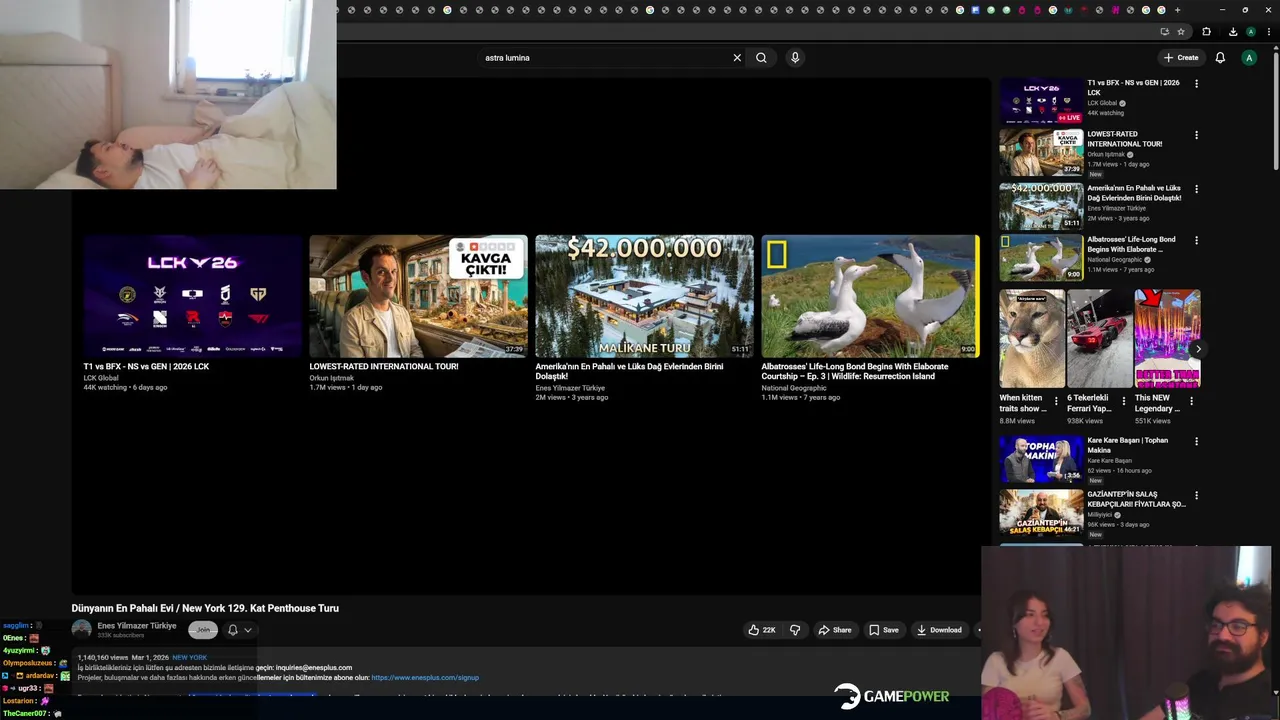
Task: Open sidebar Orkun Işıtmak tour video thumbnail
Action: tap(1041, 152)
